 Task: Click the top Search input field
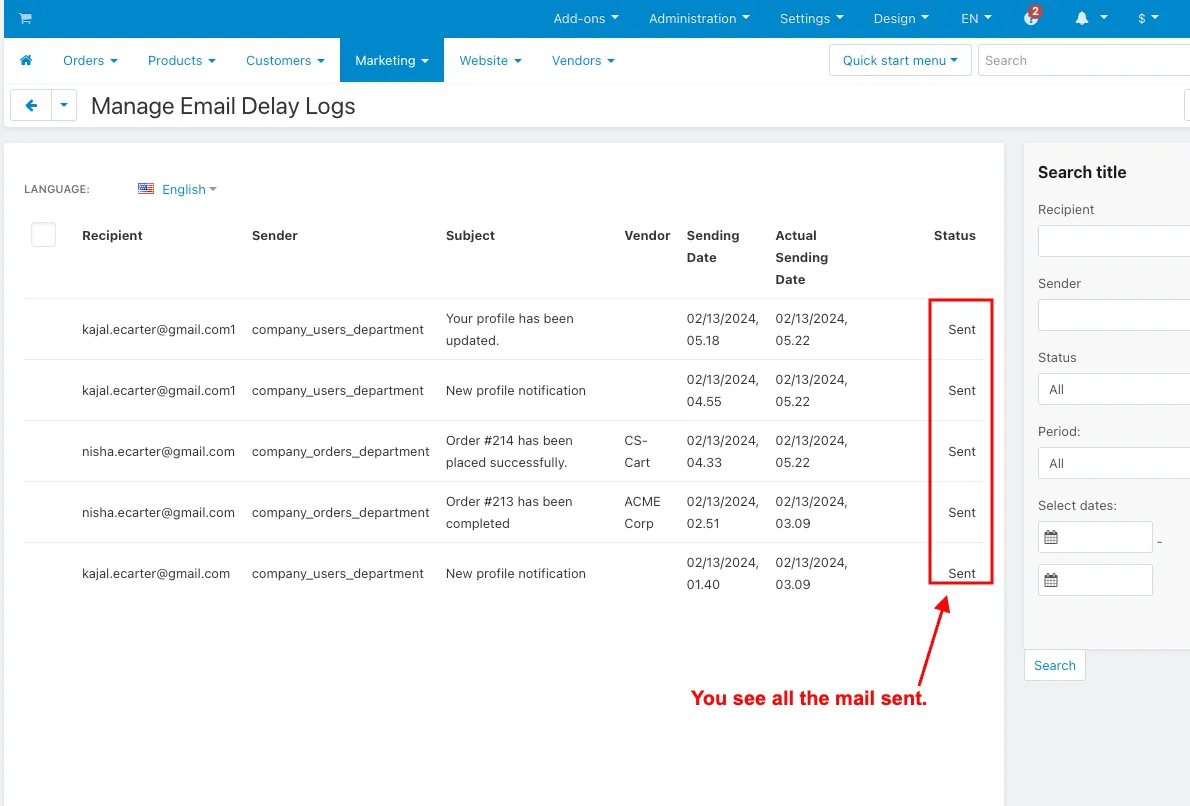pos(1084,60)
